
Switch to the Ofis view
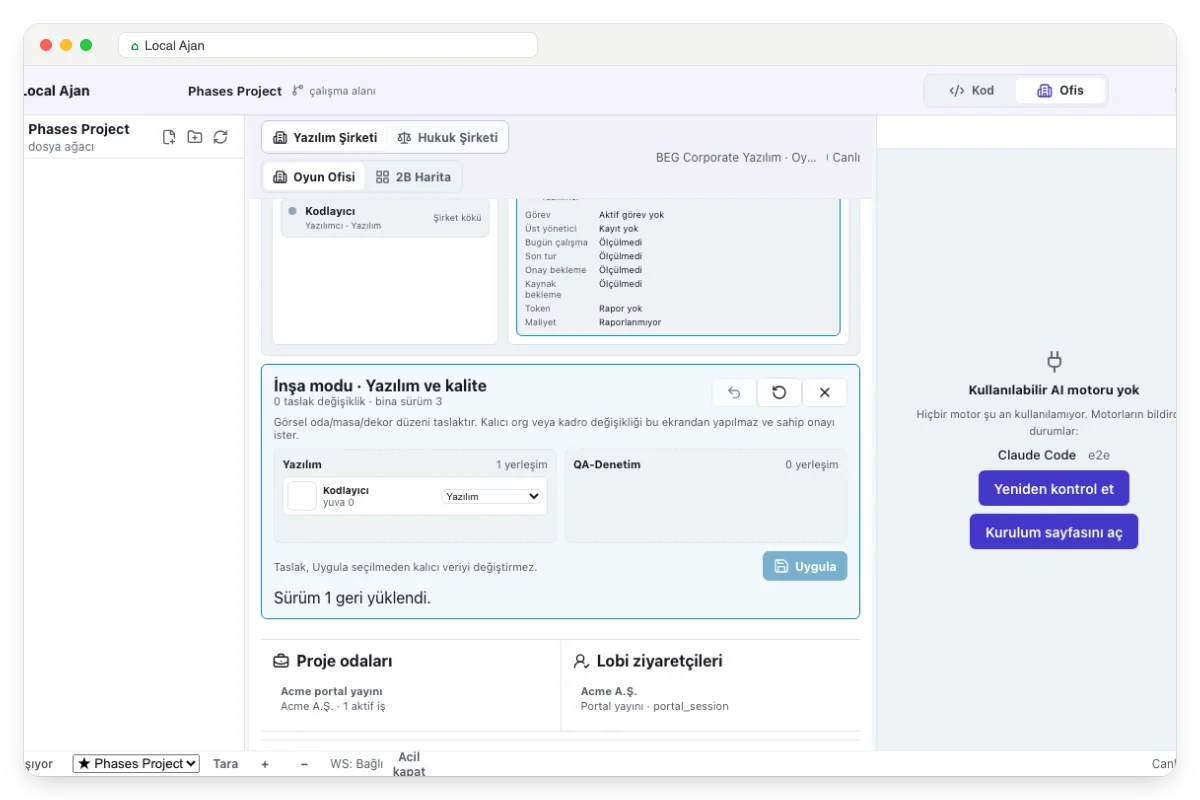(x=1060, y=90)
